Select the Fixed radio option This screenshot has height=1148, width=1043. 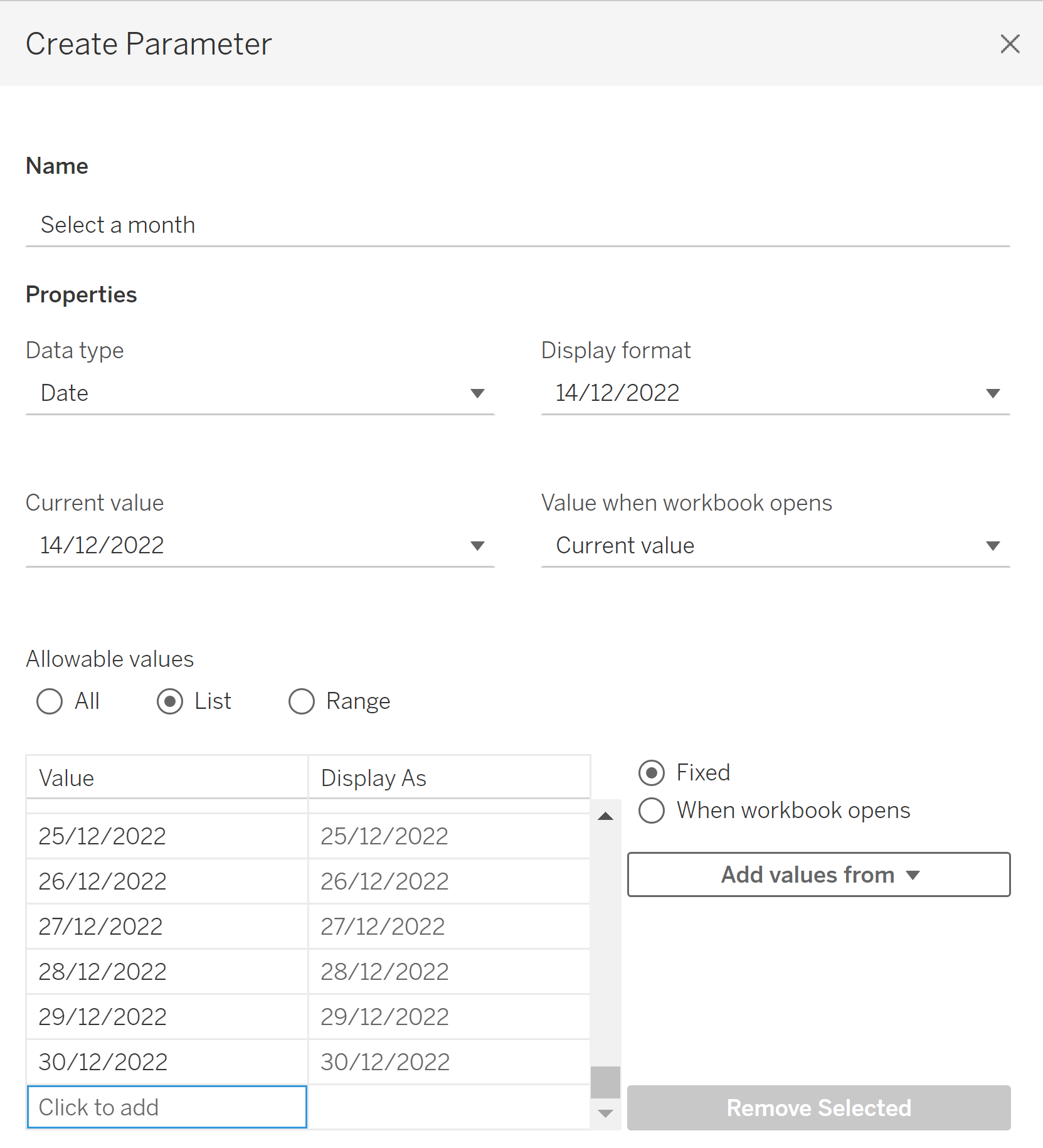click(x=652, y=773)
